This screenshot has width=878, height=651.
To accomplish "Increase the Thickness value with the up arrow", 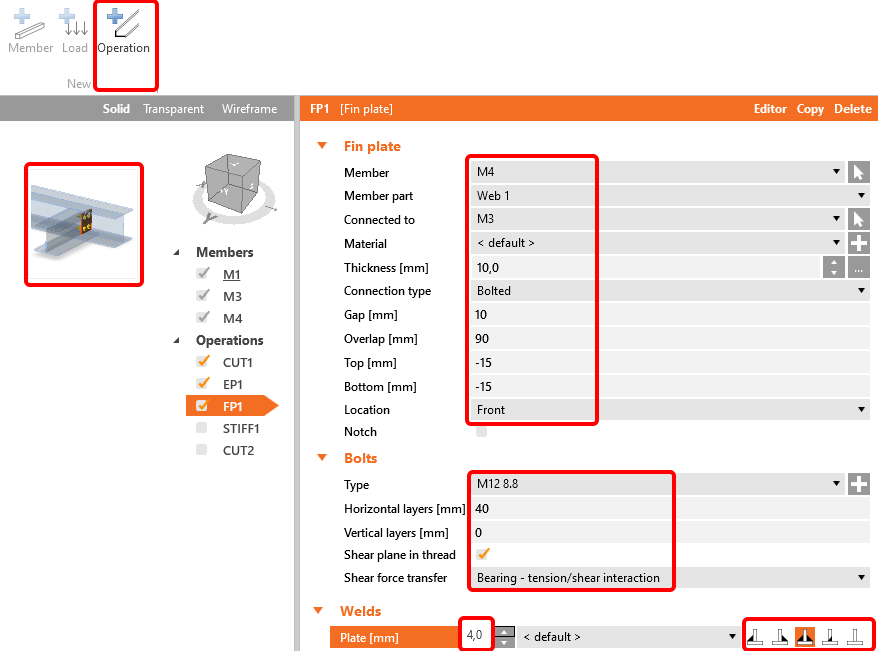I will (834, 262).
